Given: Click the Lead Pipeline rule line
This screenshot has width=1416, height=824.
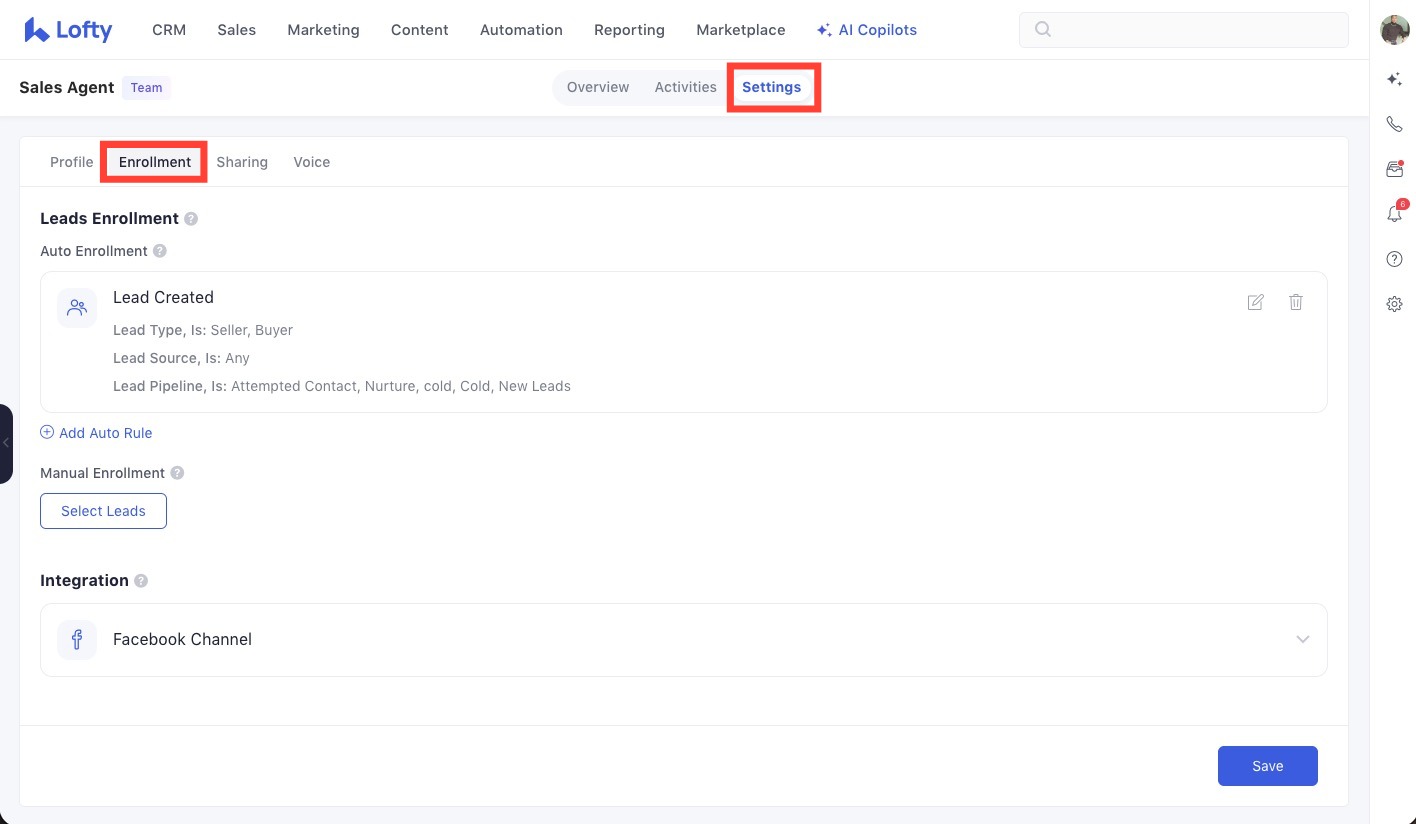Looking at the screenshot, I should click(x=342, y=386).
